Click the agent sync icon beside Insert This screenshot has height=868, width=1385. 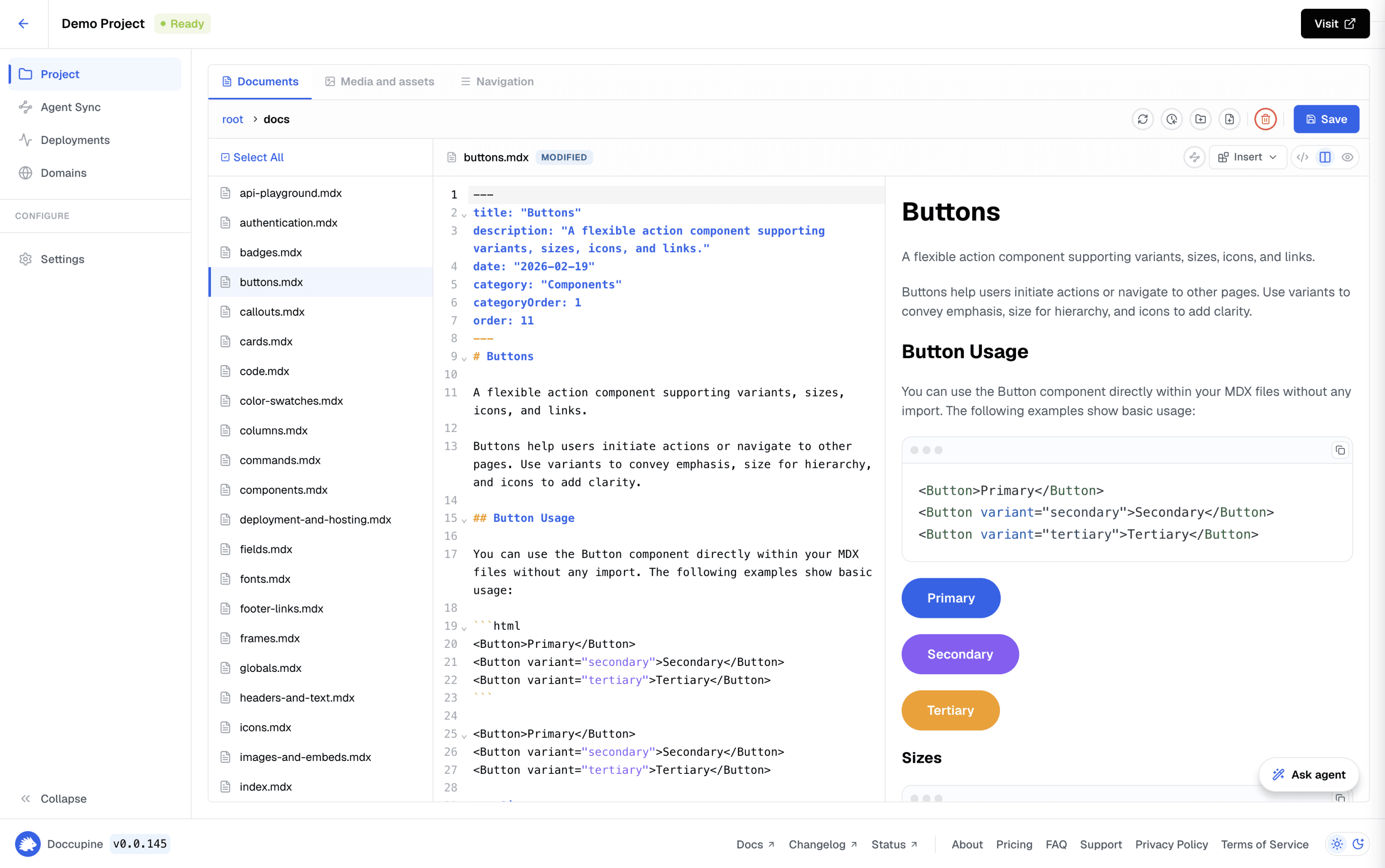click(x=1194, y=157)
